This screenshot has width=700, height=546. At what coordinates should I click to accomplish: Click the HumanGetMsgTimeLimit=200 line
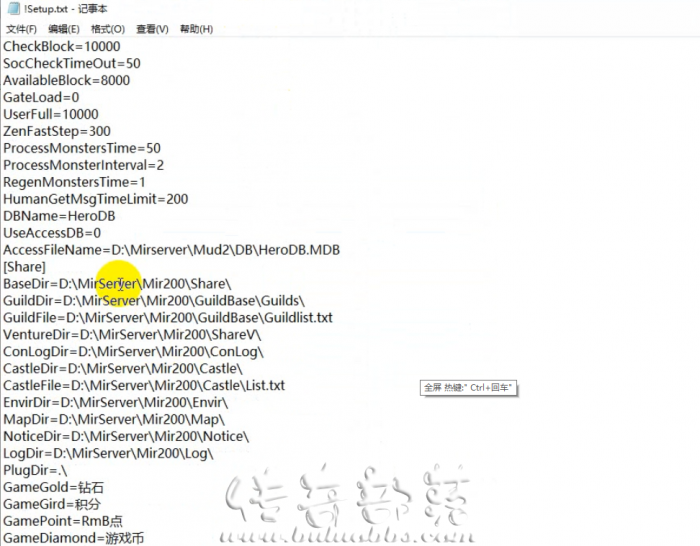pyautogui.click(x=96, y=199)
